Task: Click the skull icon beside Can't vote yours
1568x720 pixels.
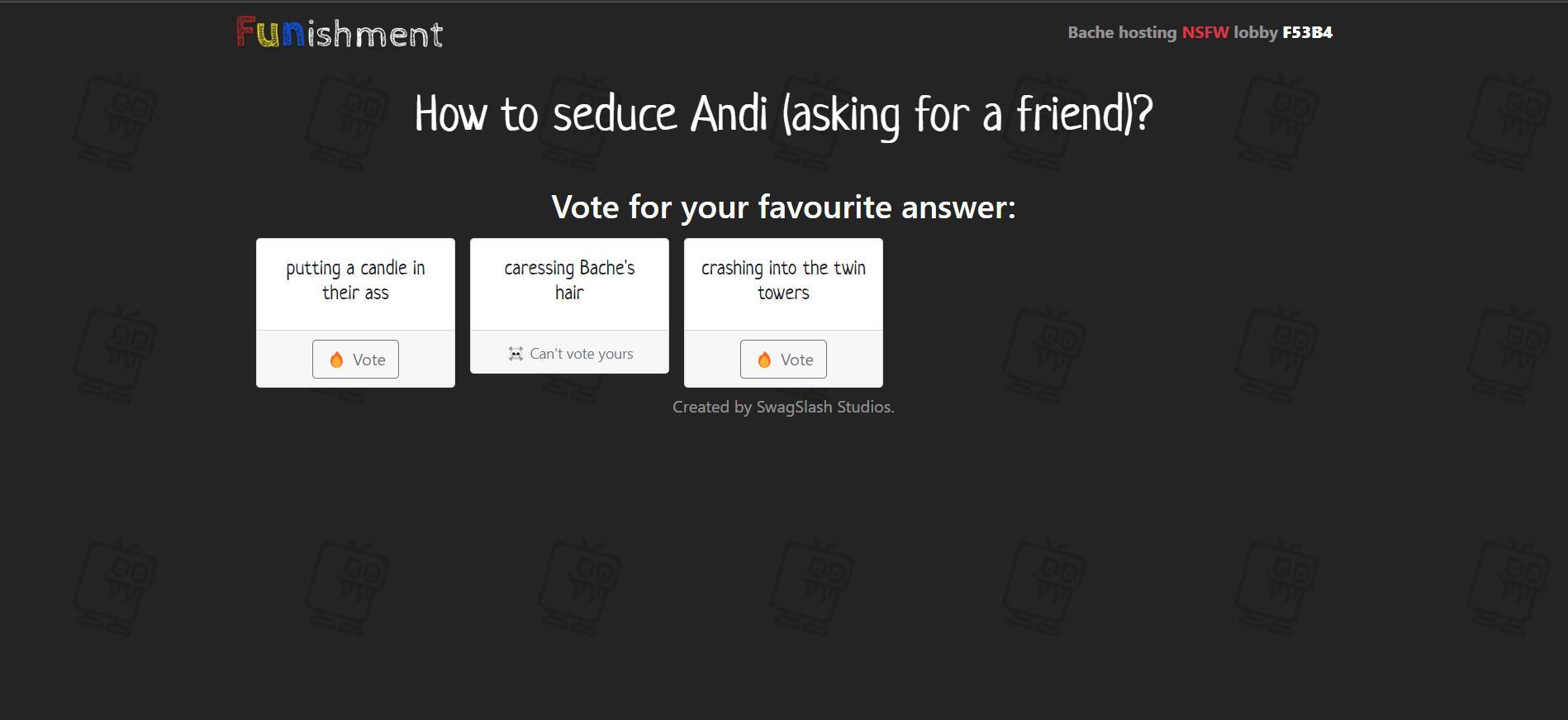Action: click(516, 354)
